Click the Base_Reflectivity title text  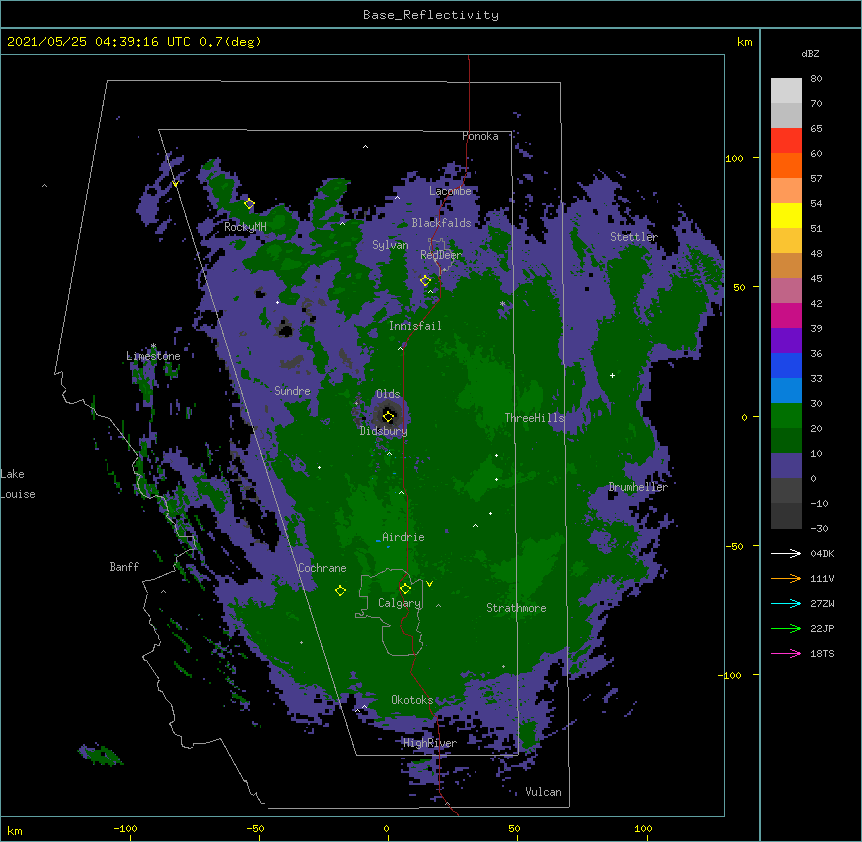[x=431, y=15]
